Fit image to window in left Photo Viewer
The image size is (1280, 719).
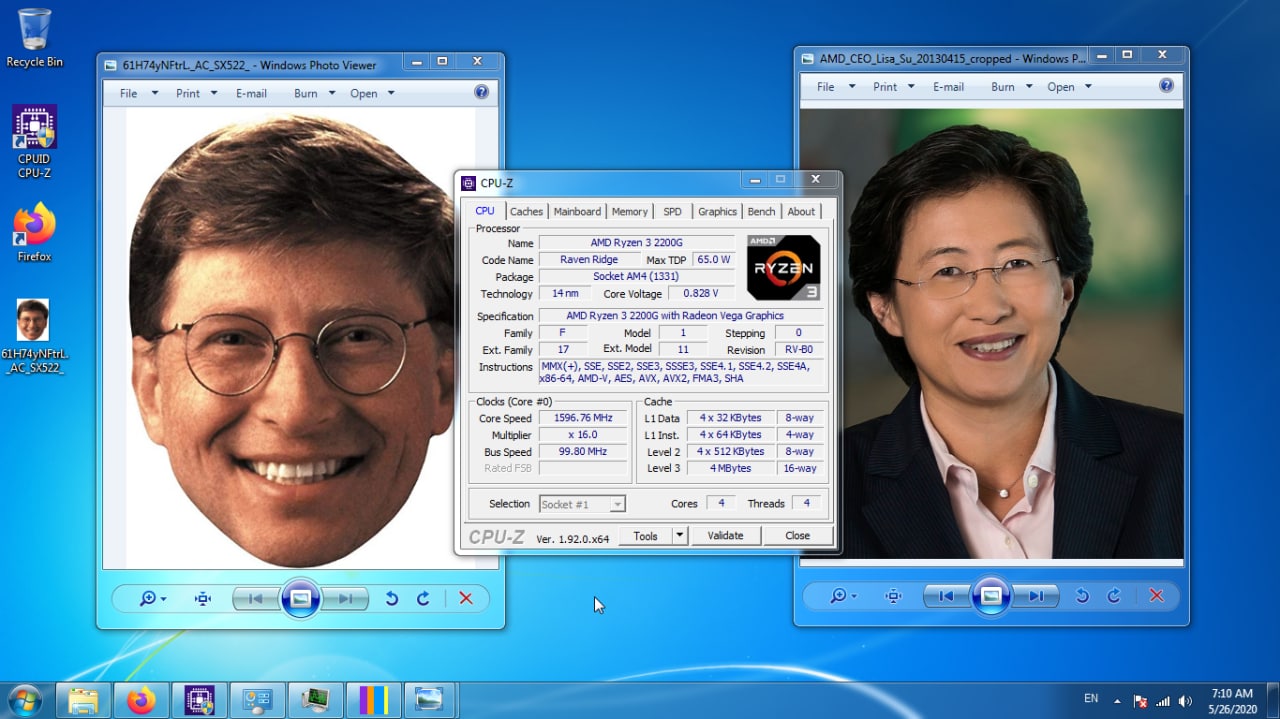click(203, 598)
